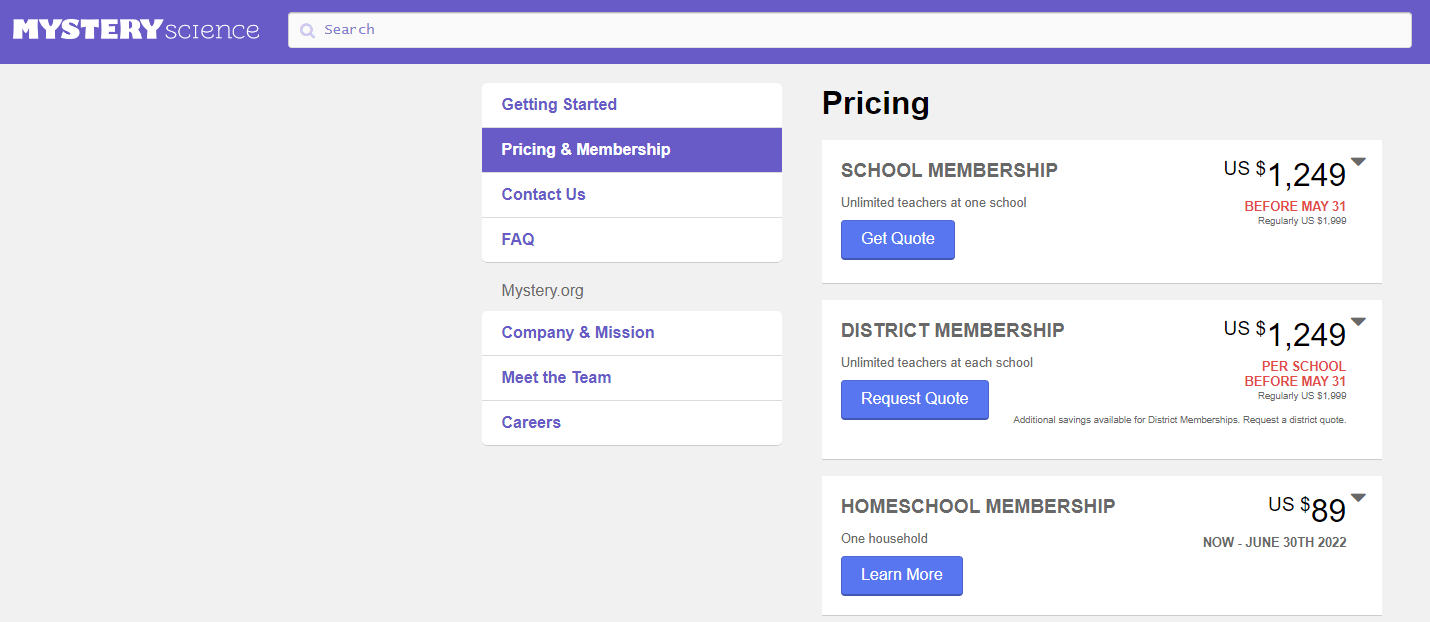Click the Homeschool Membership heading
1430x622 pixels.
(x=978, y=507)
